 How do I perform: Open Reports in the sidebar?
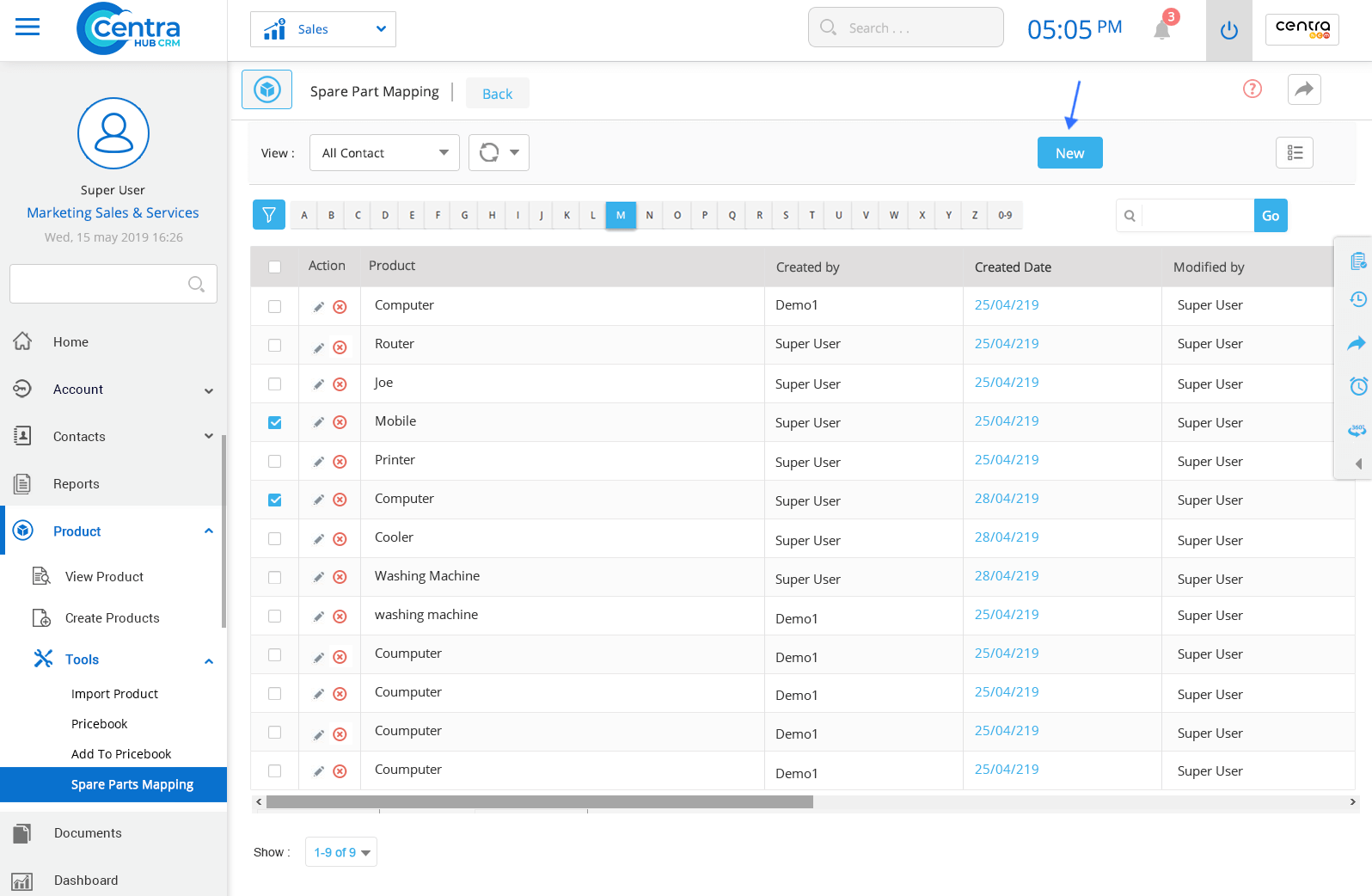[x=77, y=484]
